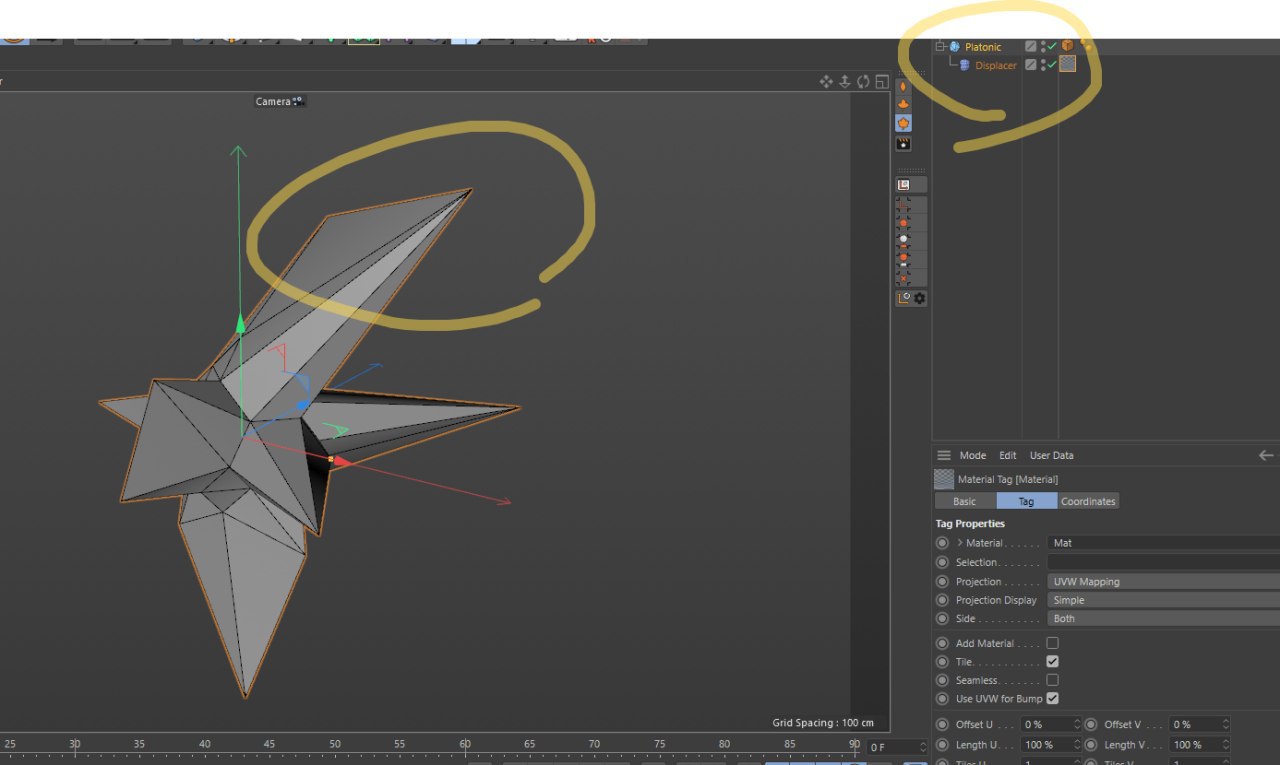Click the viewport pan camera icon
This screenshot has height=765, width=1280.
(x=826, y=82)
